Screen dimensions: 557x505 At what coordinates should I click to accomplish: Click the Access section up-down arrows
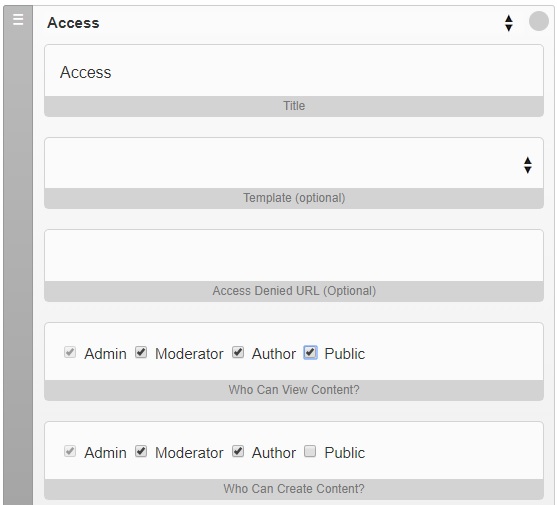click(x=509, y=23)
